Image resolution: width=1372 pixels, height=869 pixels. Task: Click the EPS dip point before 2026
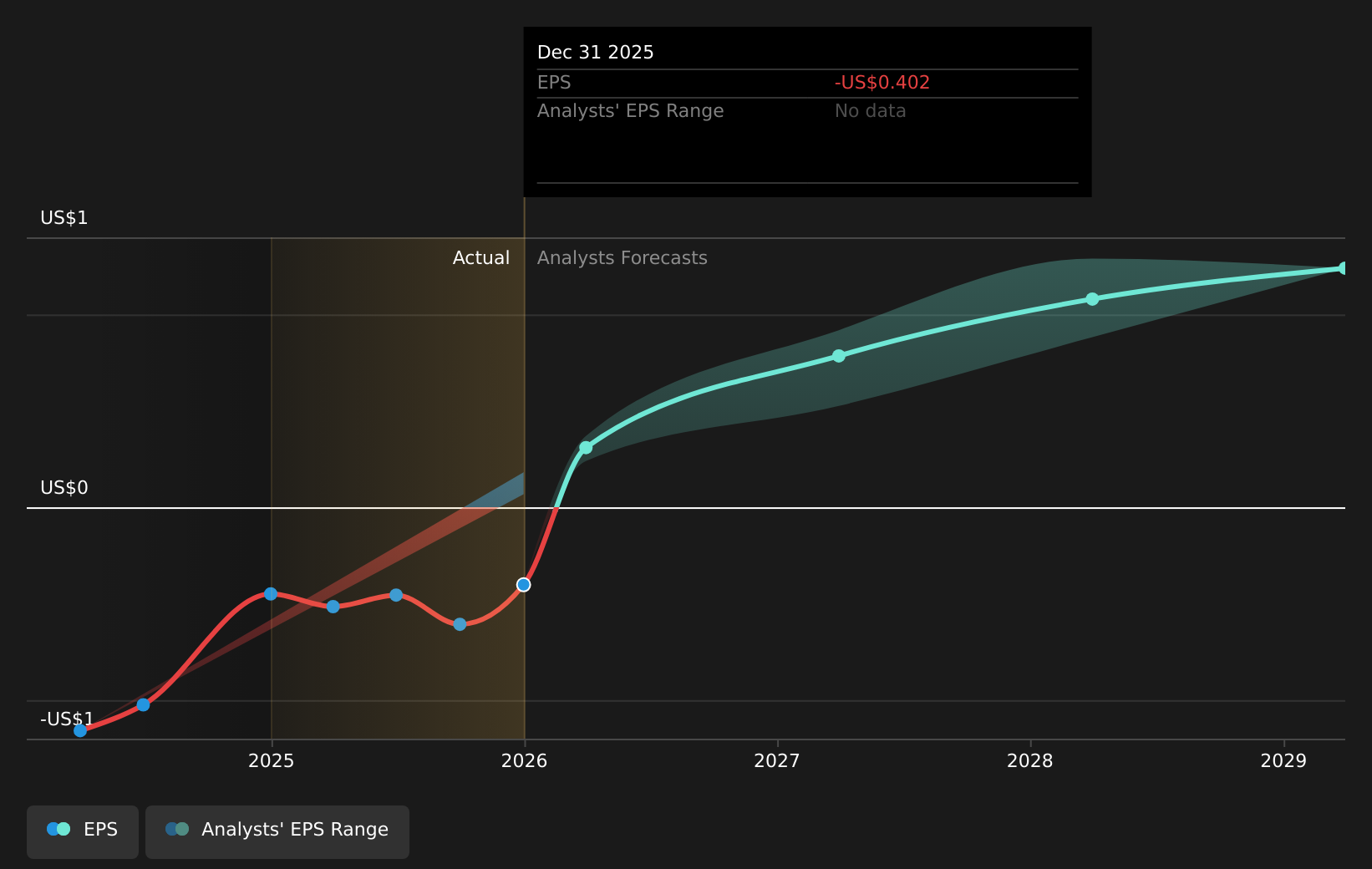point(460,624)
